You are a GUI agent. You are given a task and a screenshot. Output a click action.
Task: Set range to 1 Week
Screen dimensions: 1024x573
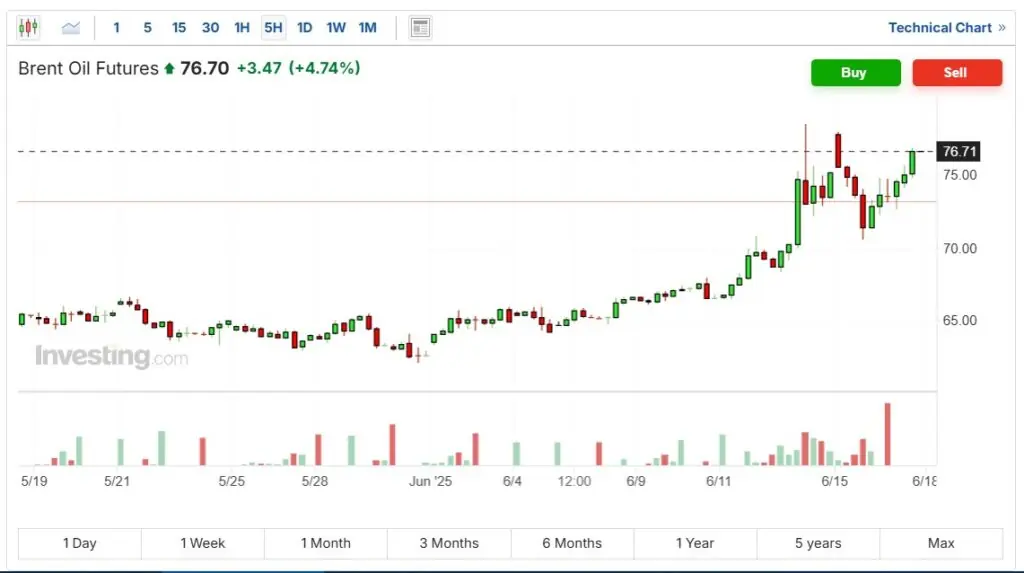202,544
